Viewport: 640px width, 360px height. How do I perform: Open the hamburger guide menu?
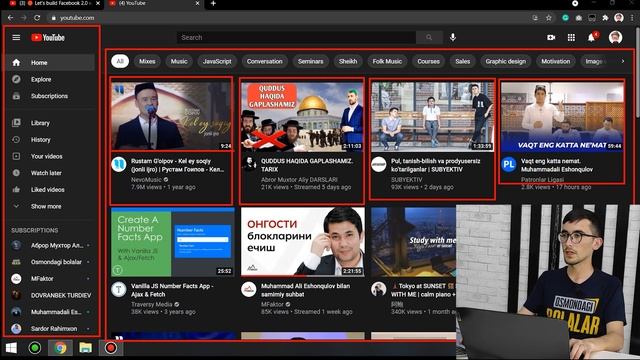[16, 38]
